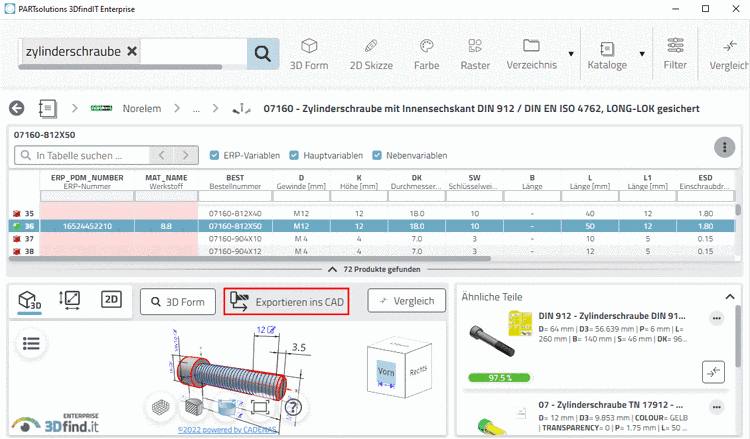750x439 pixels.
Task: Open Vergleich in the top toolbar
Action: [x=729, y=55]
